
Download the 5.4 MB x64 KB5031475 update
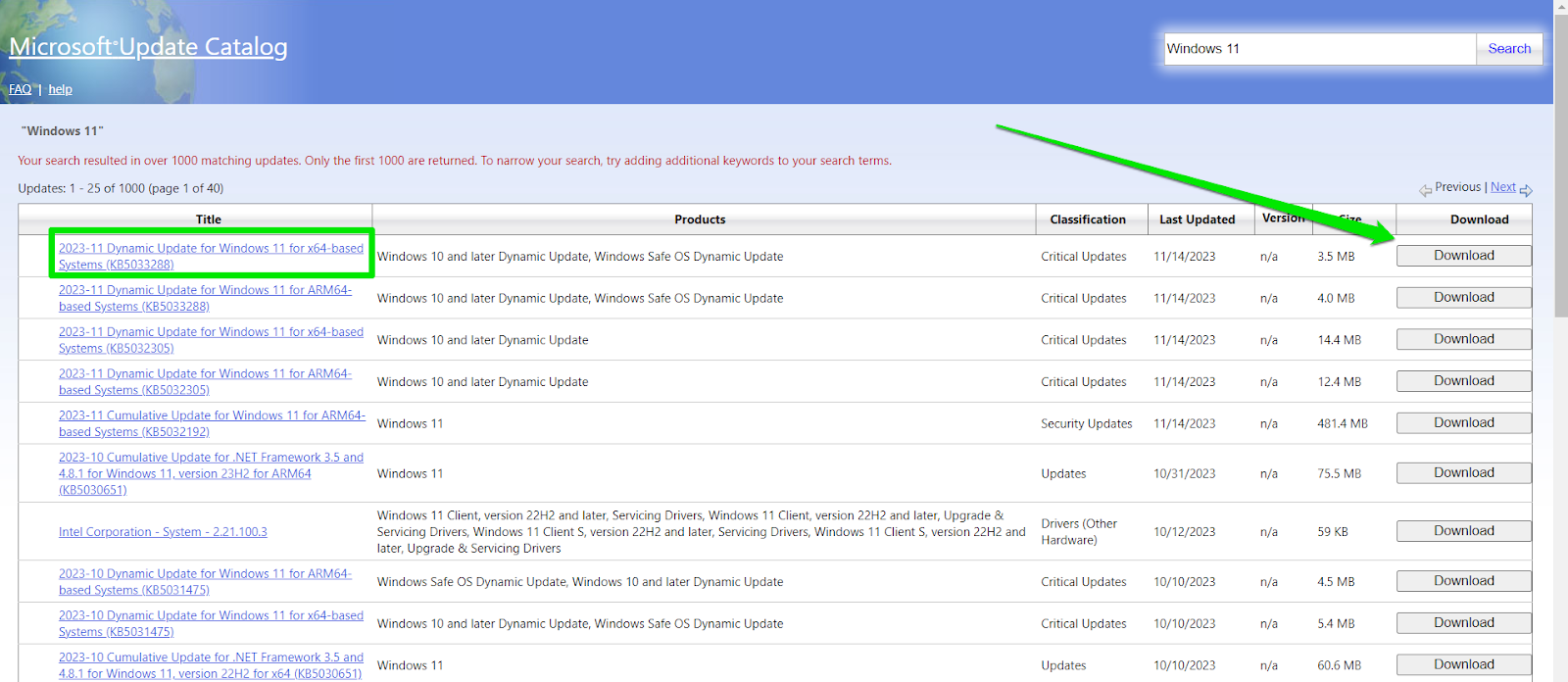1464,622
